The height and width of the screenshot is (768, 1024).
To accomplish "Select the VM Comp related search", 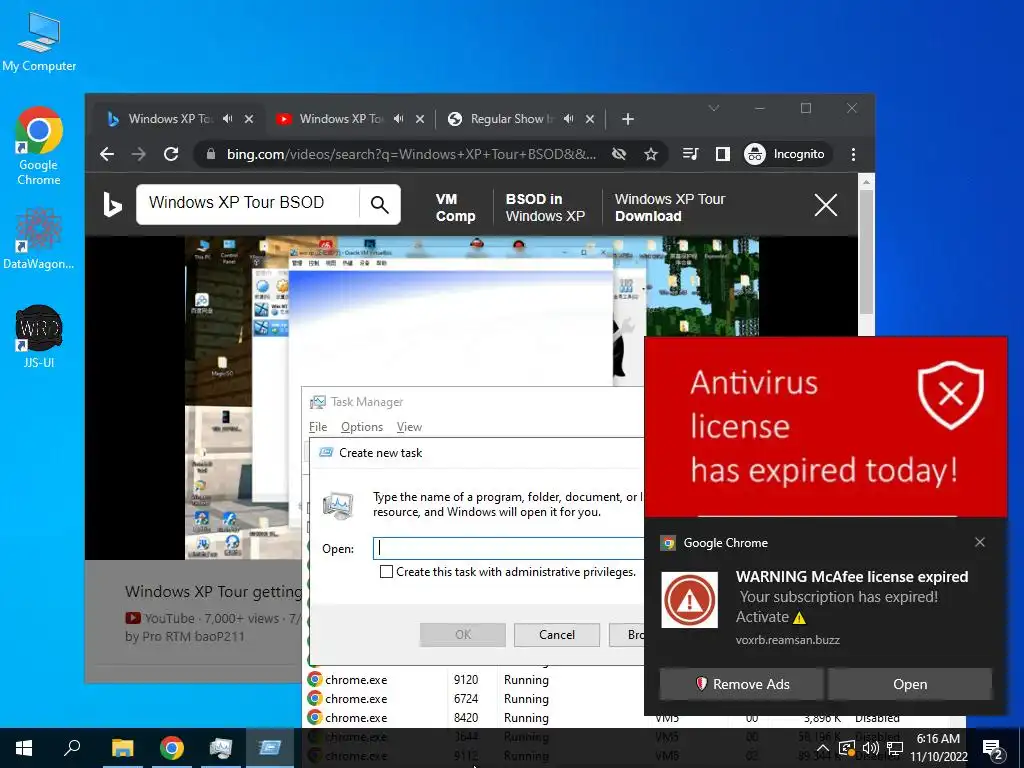I will 455,208.
